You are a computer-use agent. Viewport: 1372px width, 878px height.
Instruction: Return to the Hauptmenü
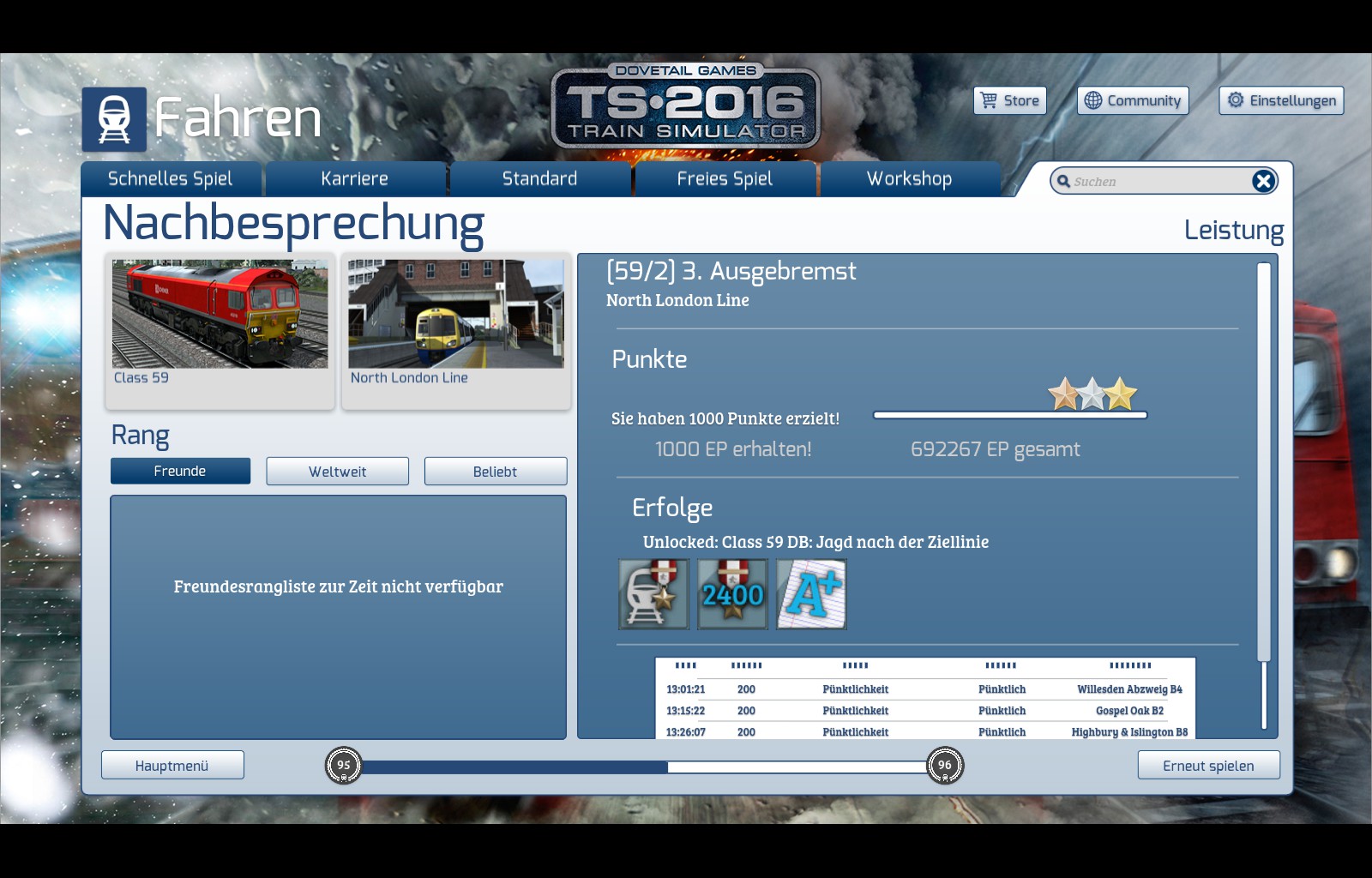pyautogui.click(x=172, y=766)
